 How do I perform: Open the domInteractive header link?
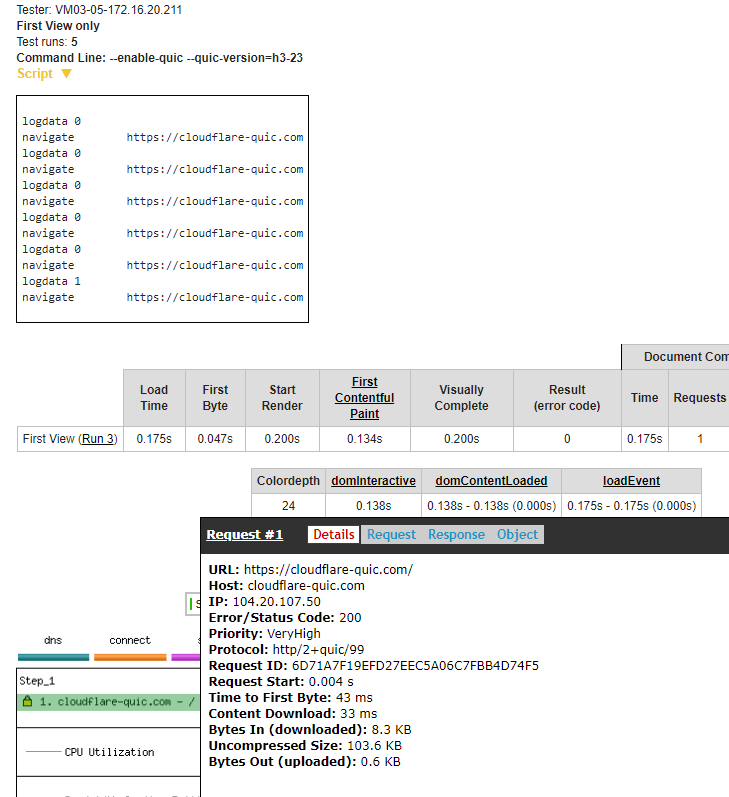pyautogui.click(x=373, y=481)
